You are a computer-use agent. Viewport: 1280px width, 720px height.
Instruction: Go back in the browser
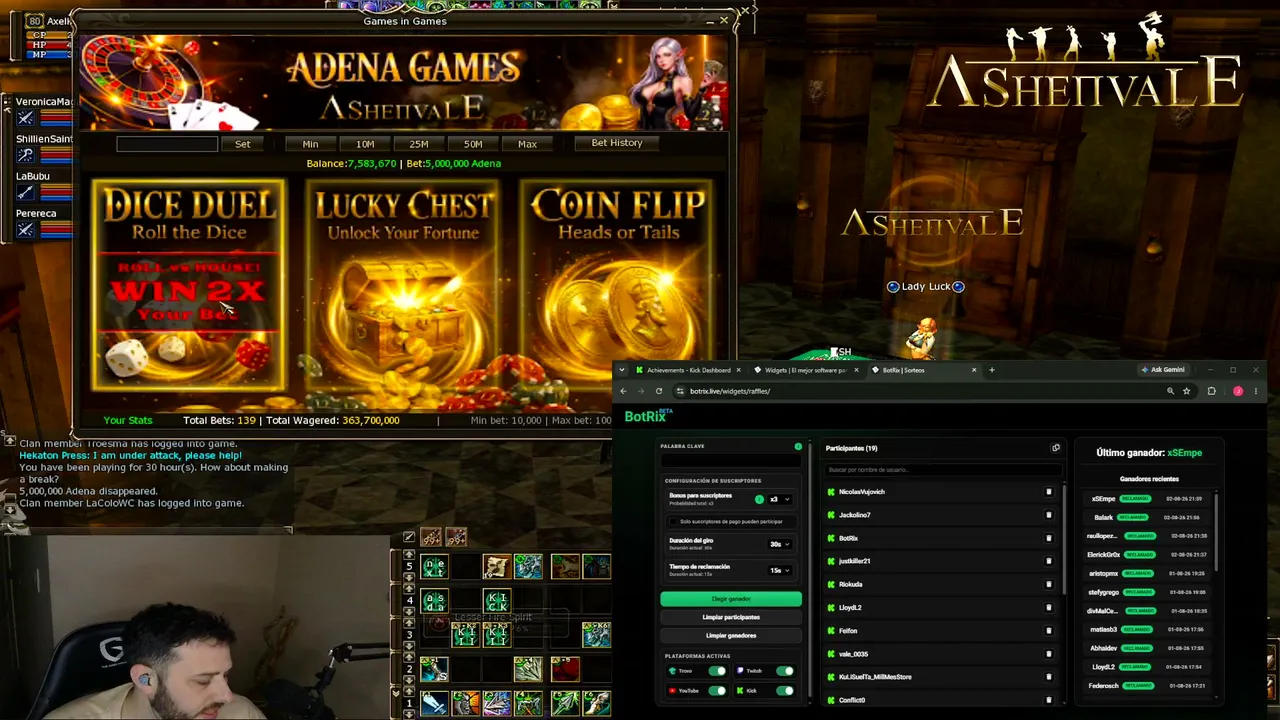(623, 391)
